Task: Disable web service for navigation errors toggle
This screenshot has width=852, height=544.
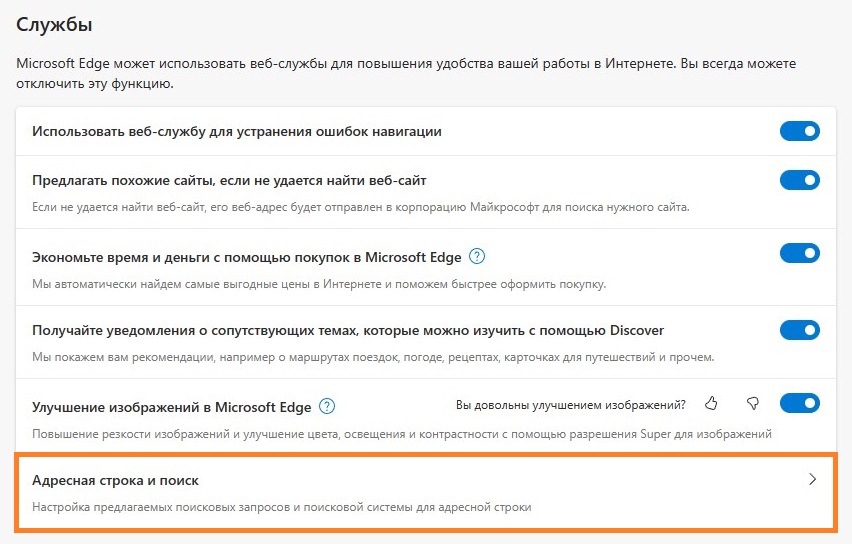Action: [x=799, y=131]
